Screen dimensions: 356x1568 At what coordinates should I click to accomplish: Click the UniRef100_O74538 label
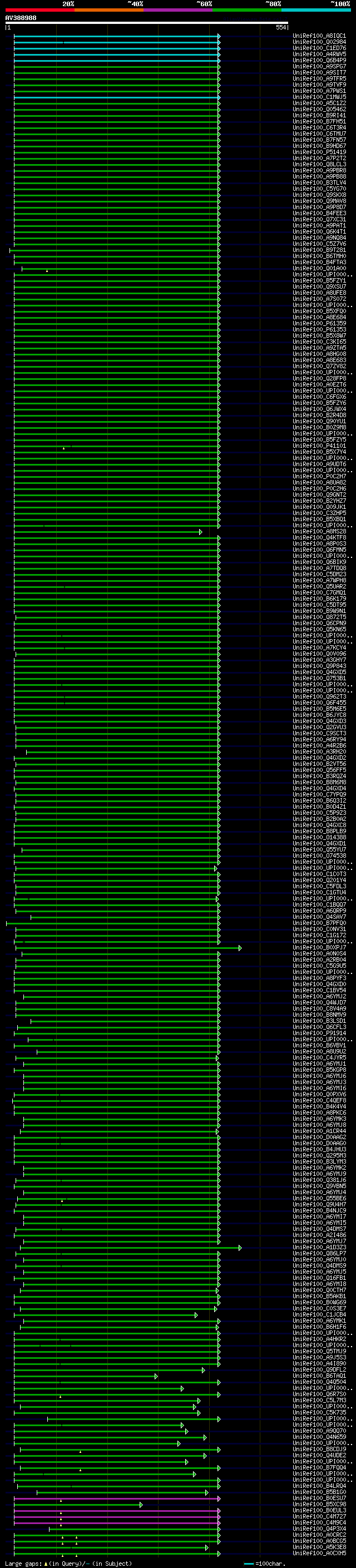tap(319, 856)
